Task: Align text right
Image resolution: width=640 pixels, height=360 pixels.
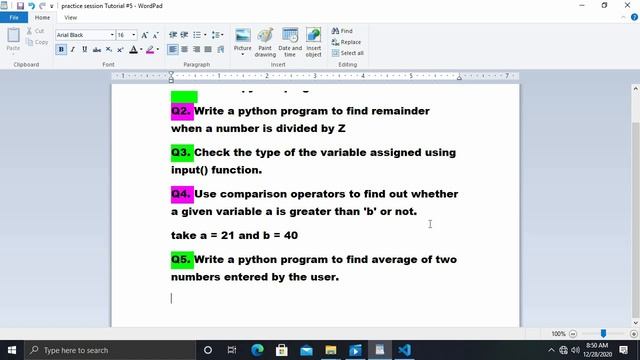Action: [x=196, y=49]
